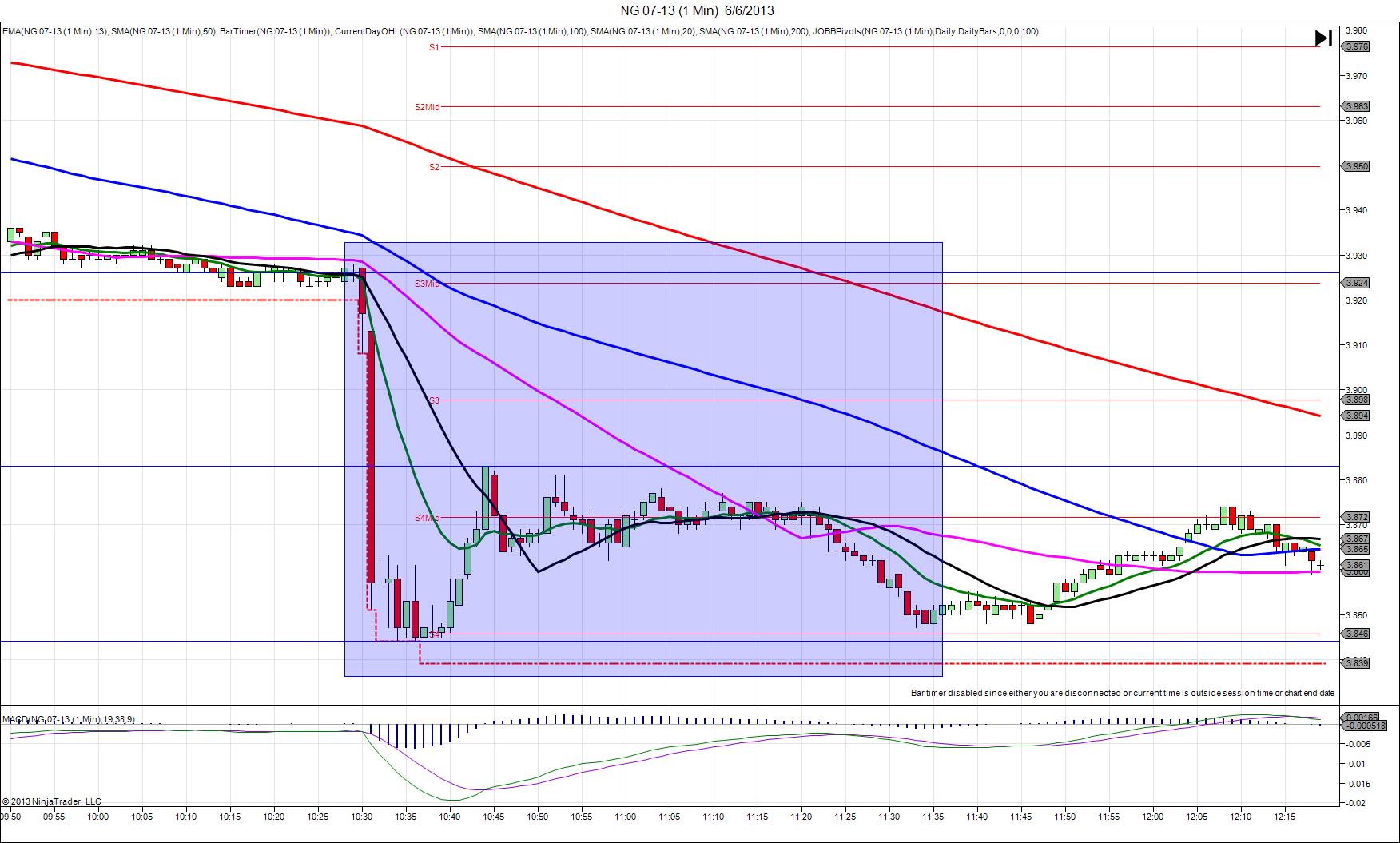Click the 3.872 price marker on axis

[x=1357, y=517]
